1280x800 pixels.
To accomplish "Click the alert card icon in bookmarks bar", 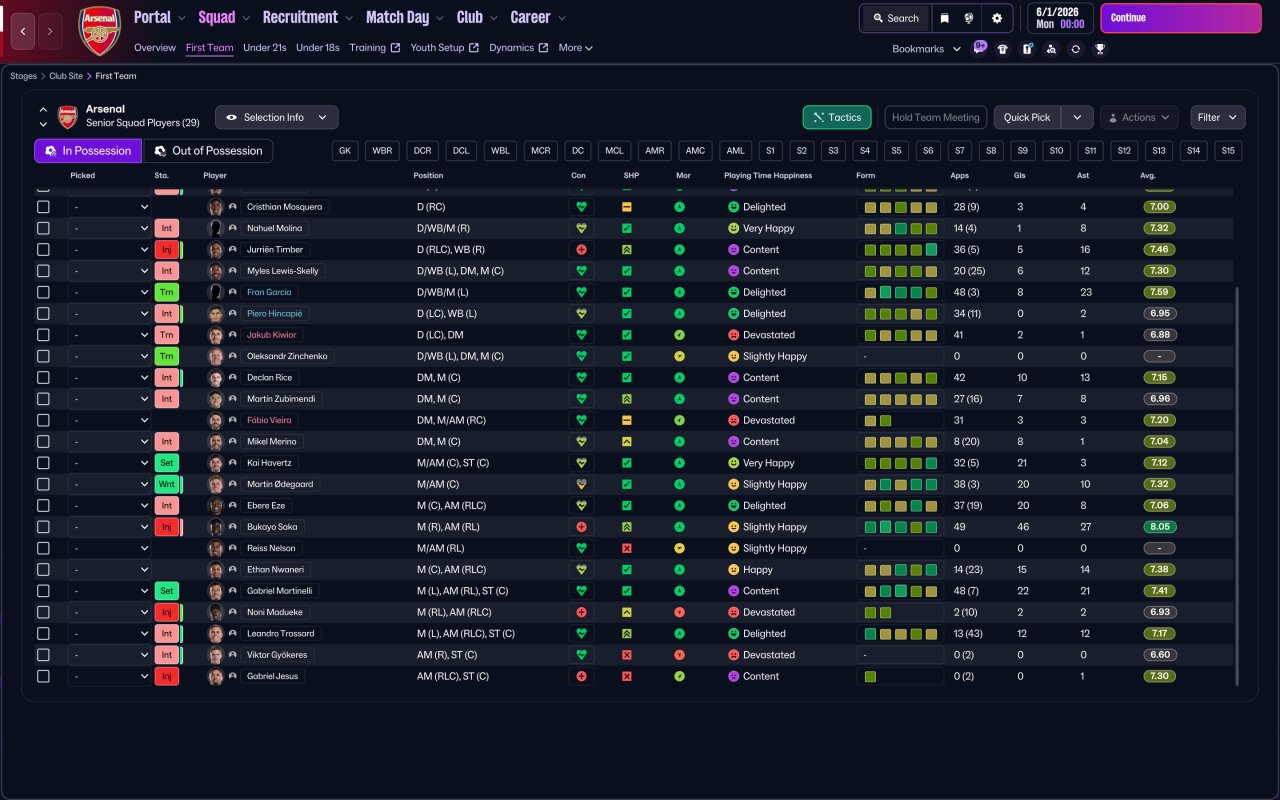I will [1027, 49].
